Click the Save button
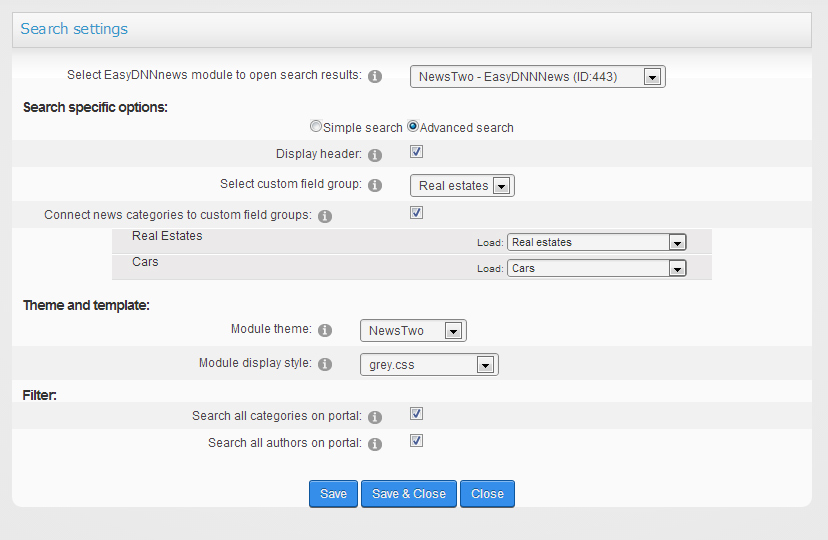Image resolution: width=828 pixels, height=540 pixels. pyautogui.click(x=333, y=494)
